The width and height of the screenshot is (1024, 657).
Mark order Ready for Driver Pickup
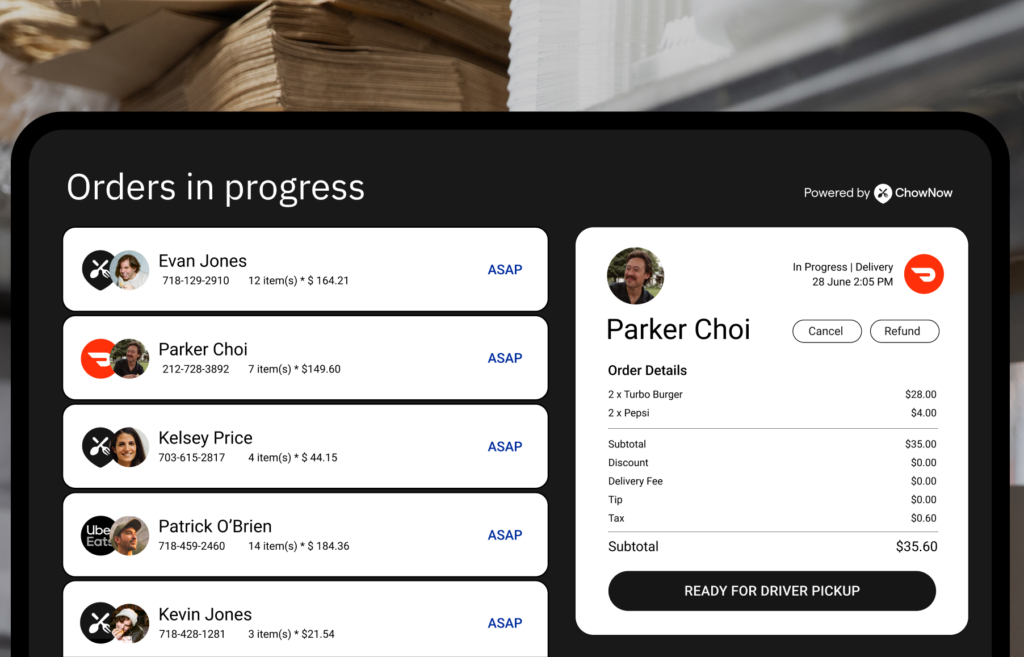(x=772, y=591)
